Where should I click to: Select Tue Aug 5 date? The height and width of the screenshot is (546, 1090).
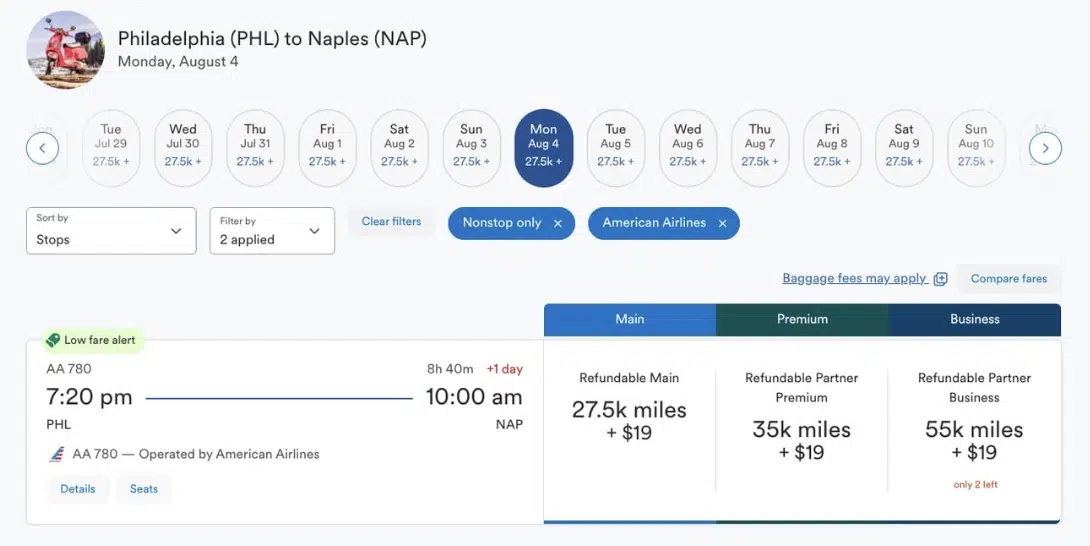coord(616,148)
